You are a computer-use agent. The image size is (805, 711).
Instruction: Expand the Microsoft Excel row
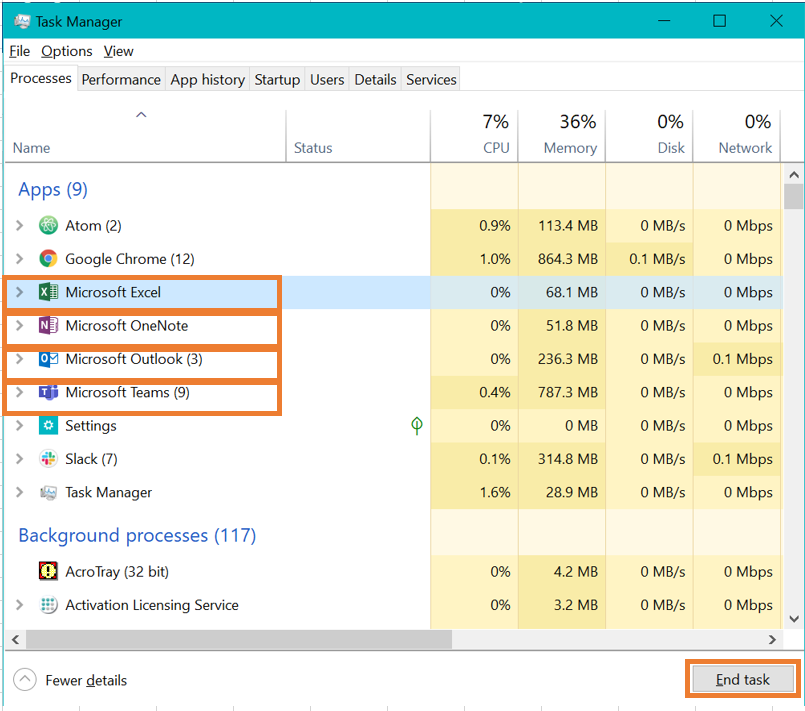pos(20,292)
